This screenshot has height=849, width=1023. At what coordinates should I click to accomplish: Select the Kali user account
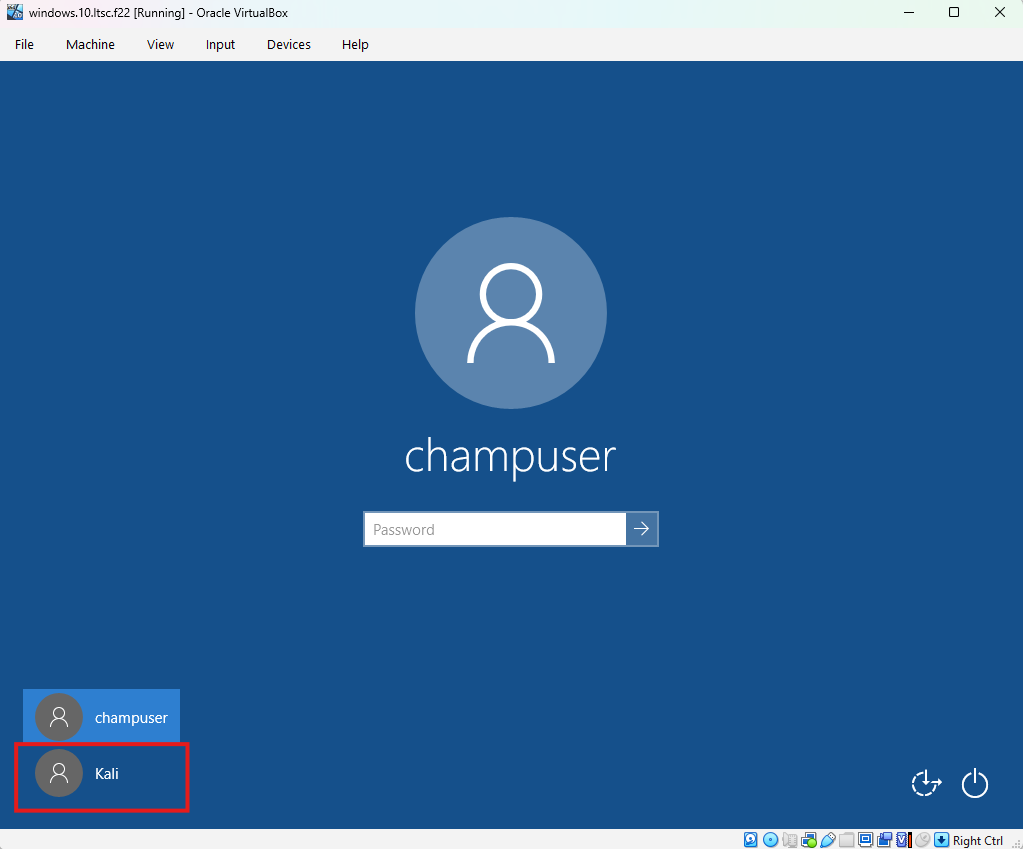101,774
